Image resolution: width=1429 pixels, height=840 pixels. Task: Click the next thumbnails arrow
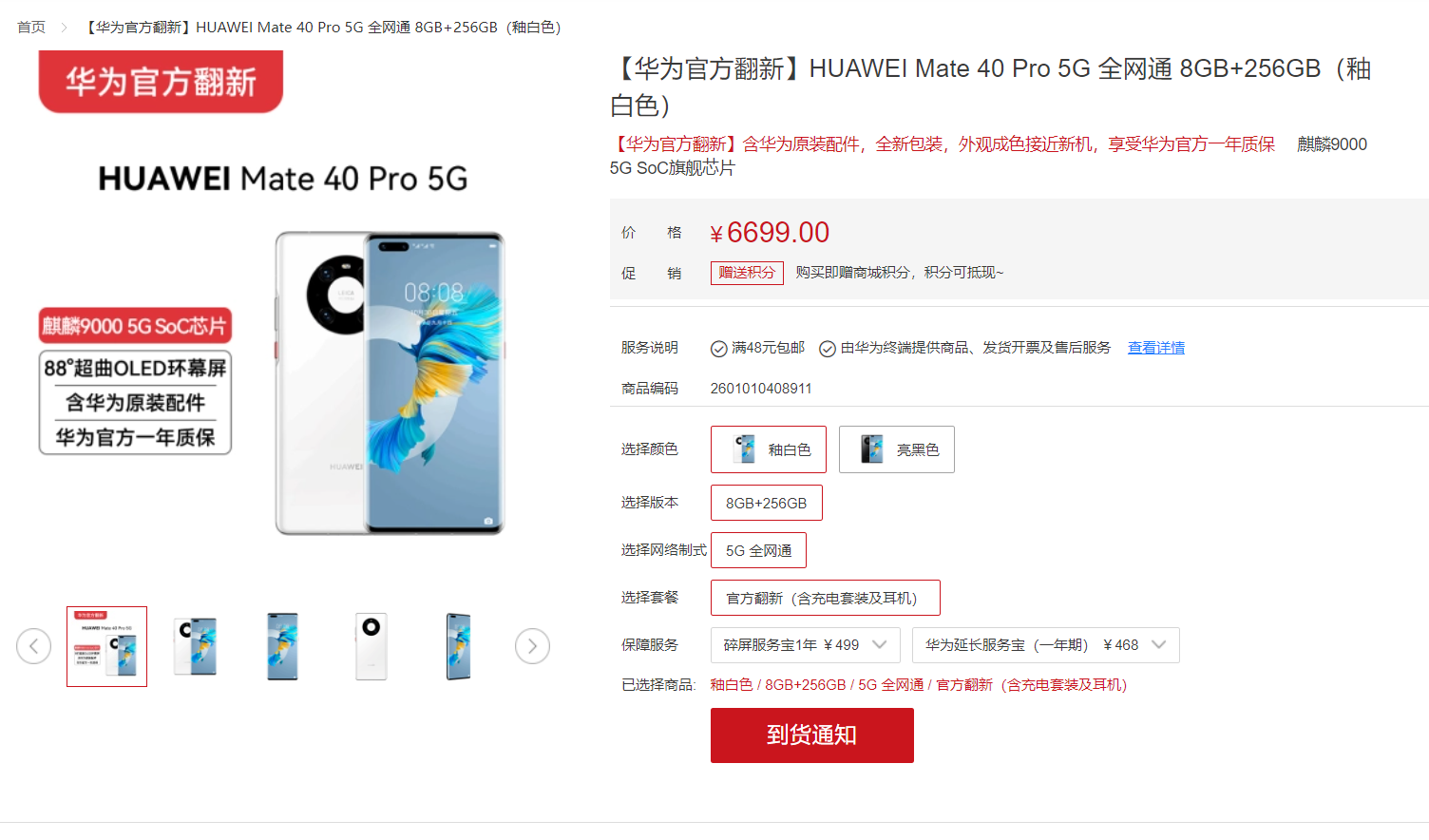[532, 646]
